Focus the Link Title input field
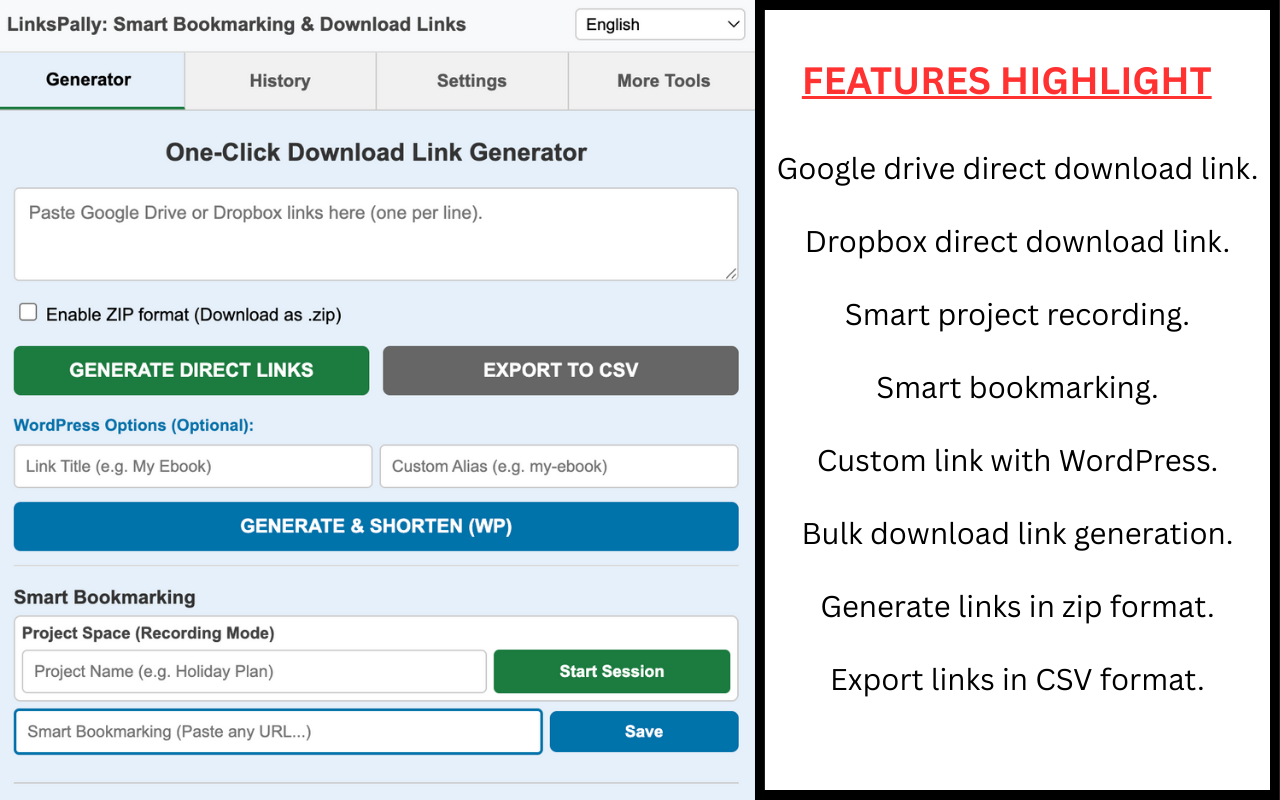The image size is (1280, 800). tap(193, 466)
